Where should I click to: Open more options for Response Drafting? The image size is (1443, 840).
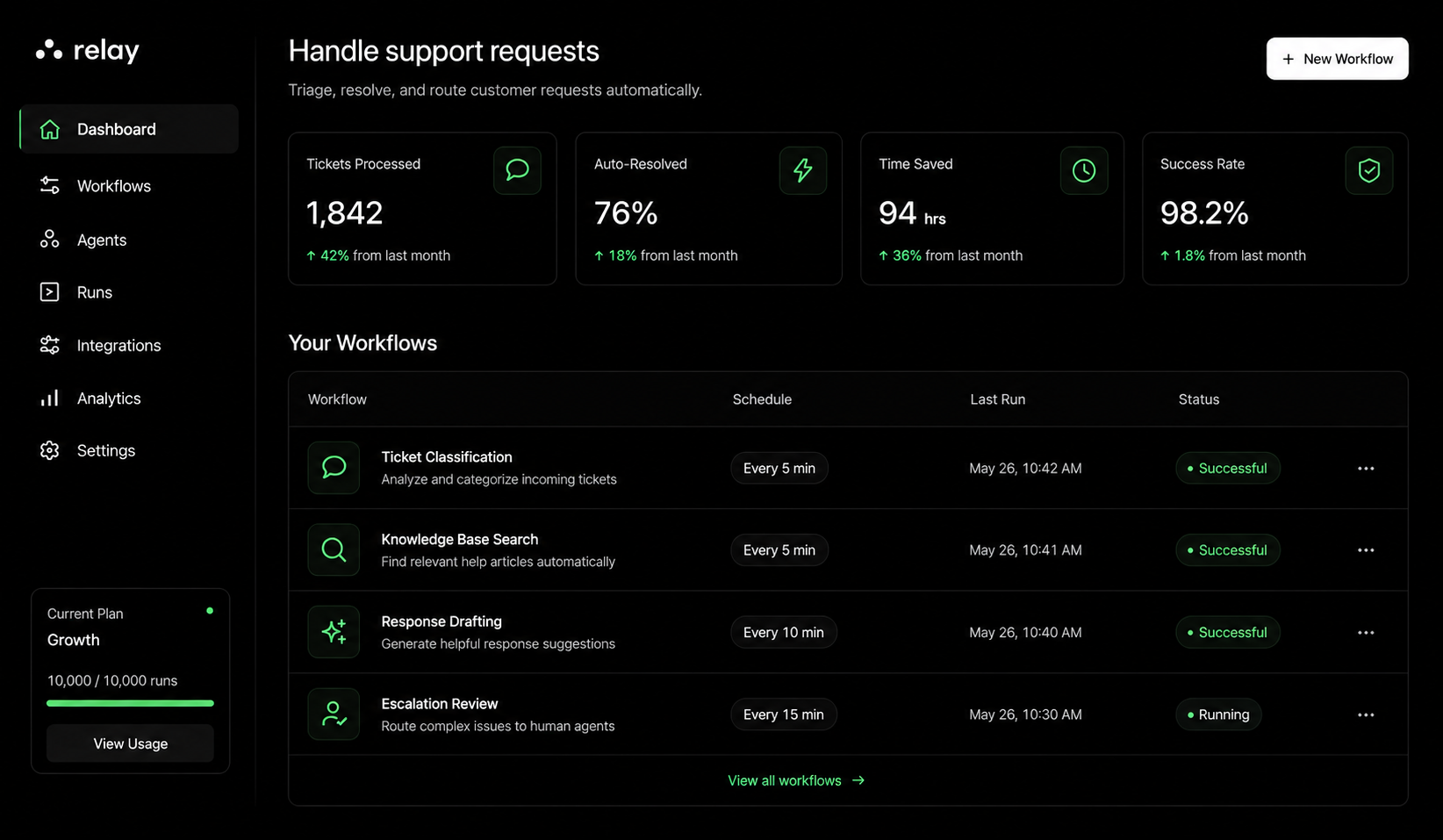click(x=1366, y=633)
